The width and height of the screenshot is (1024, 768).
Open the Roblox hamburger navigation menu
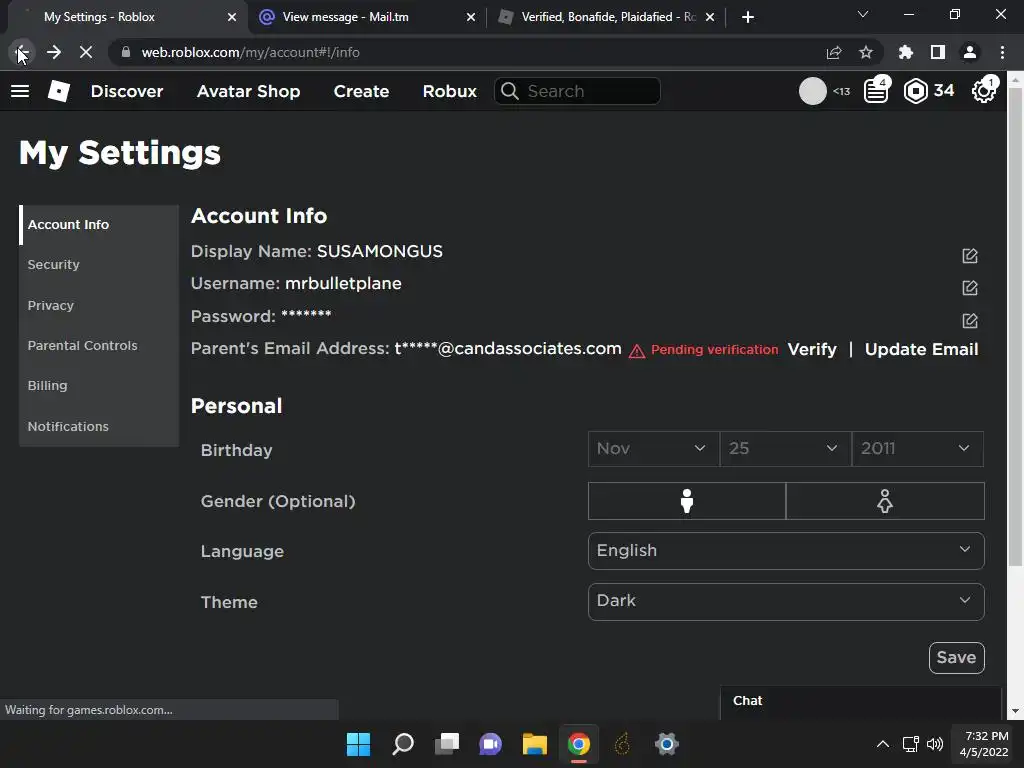20,91
